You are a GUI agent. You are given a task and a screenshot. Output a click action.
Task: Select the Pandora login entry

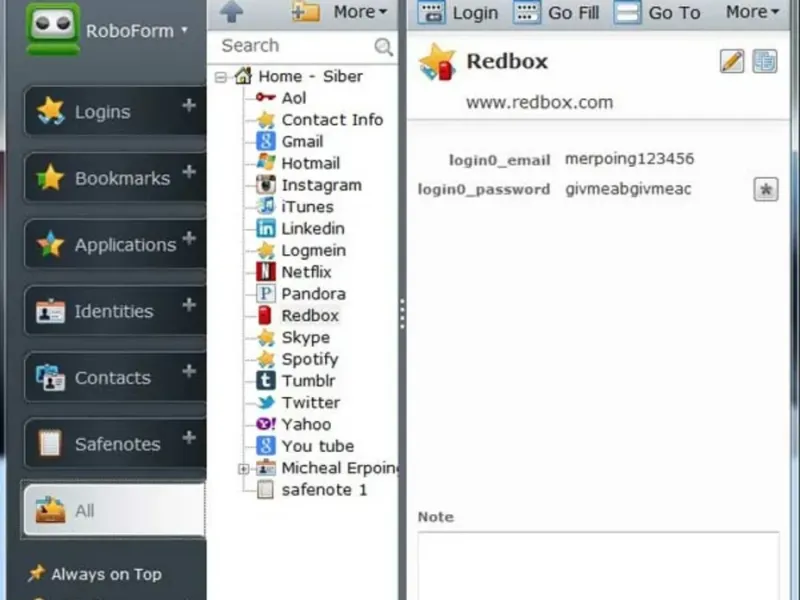click(301, 294)
